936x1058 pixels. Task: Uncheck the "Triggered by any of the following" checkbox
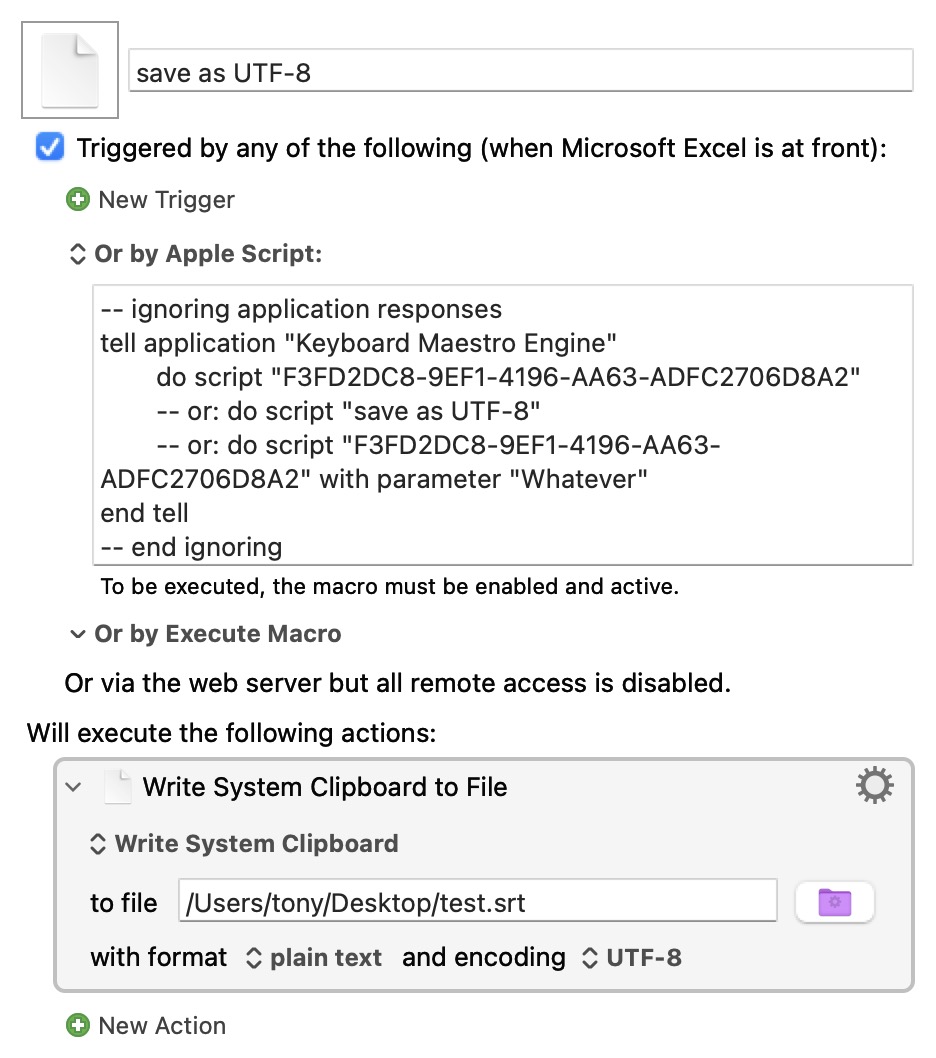point(49,148)
